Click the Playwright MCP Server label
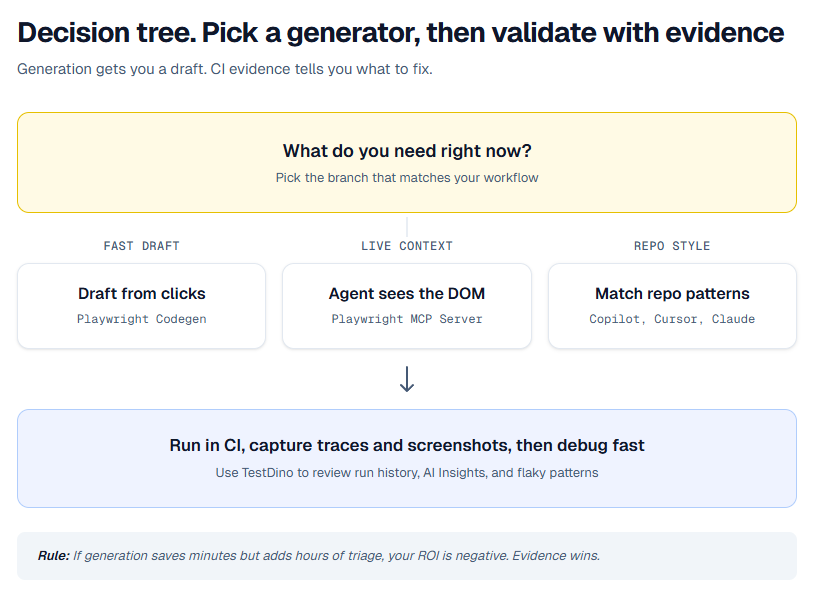Image resolution: width=817 pixels, height=595 pixels. tap(407, 319)
